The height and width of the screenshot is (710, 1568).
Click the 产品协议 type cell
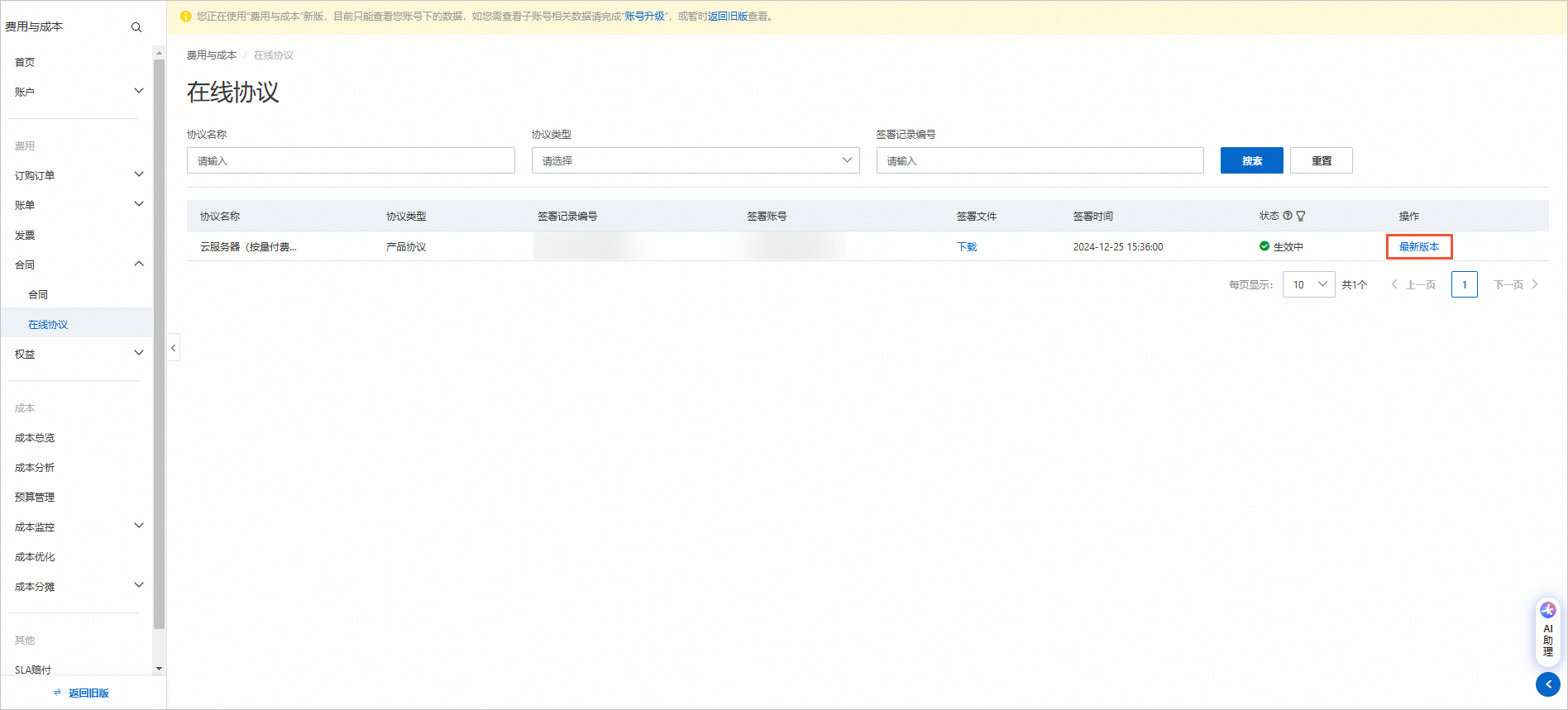[406, 246]
